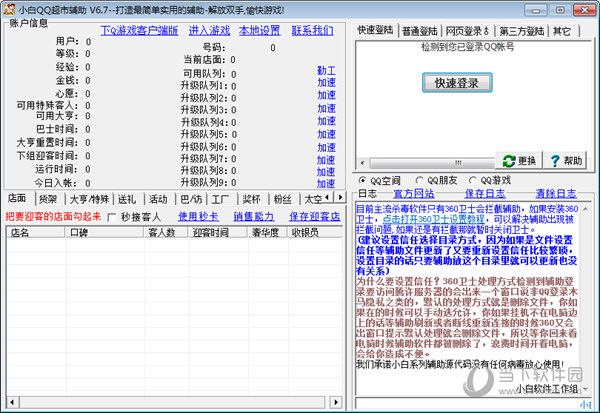Click the store list right scroll arrow
This screenshot has width=600, height=413.
point(336,402)
